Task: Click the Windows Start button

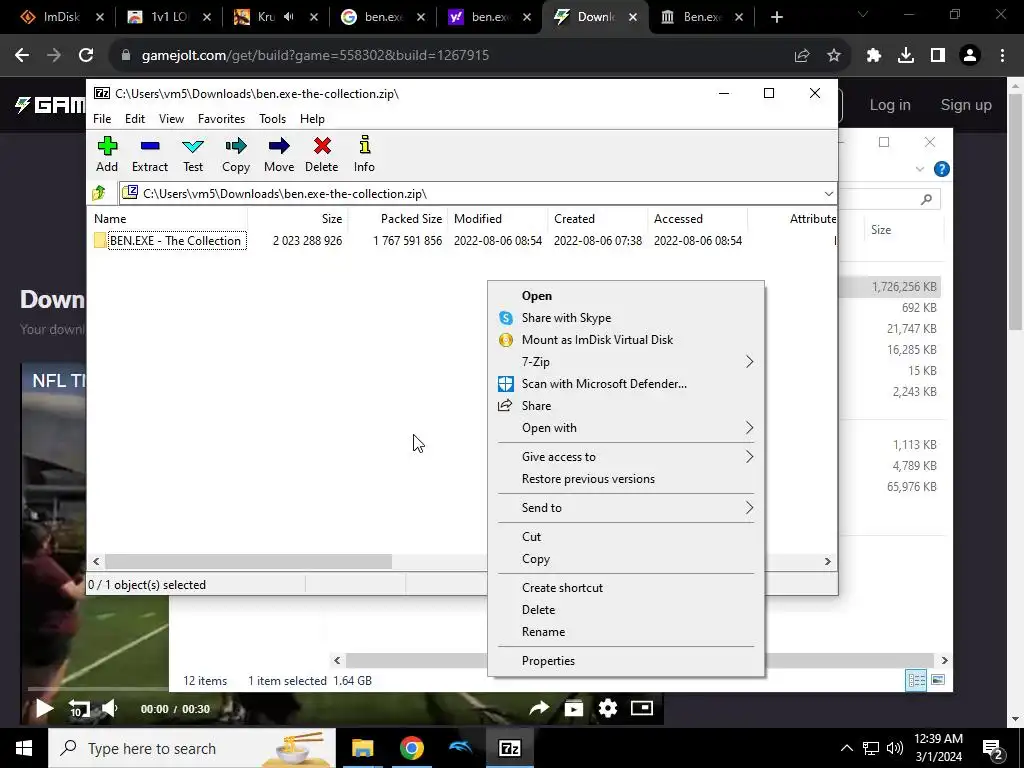Action: 24,748
